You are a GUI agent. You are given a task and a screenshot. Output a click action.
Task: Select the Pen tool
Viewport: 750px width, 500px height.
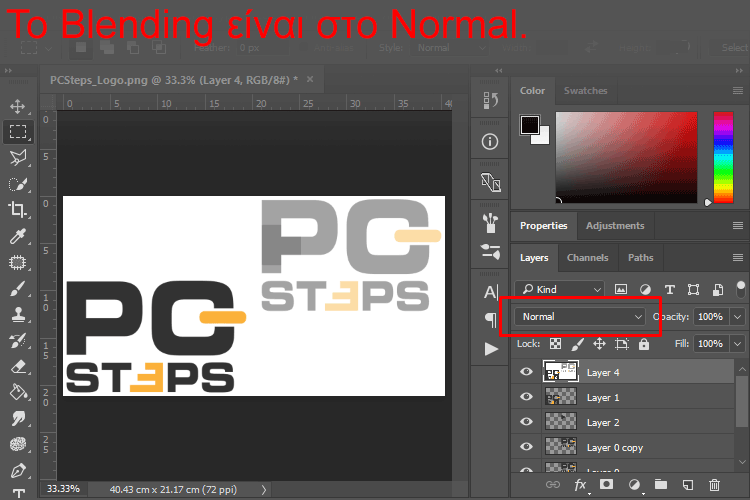(18, 470)
